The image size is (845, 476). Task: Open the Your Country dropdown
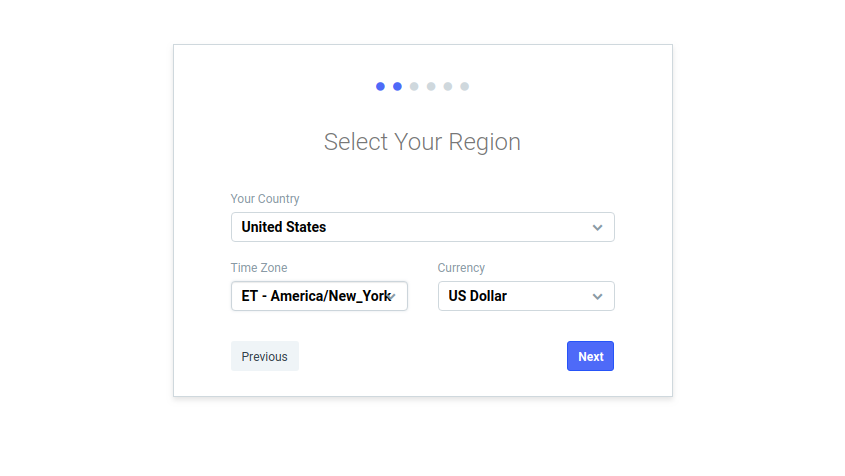click(x=422, y=227)
